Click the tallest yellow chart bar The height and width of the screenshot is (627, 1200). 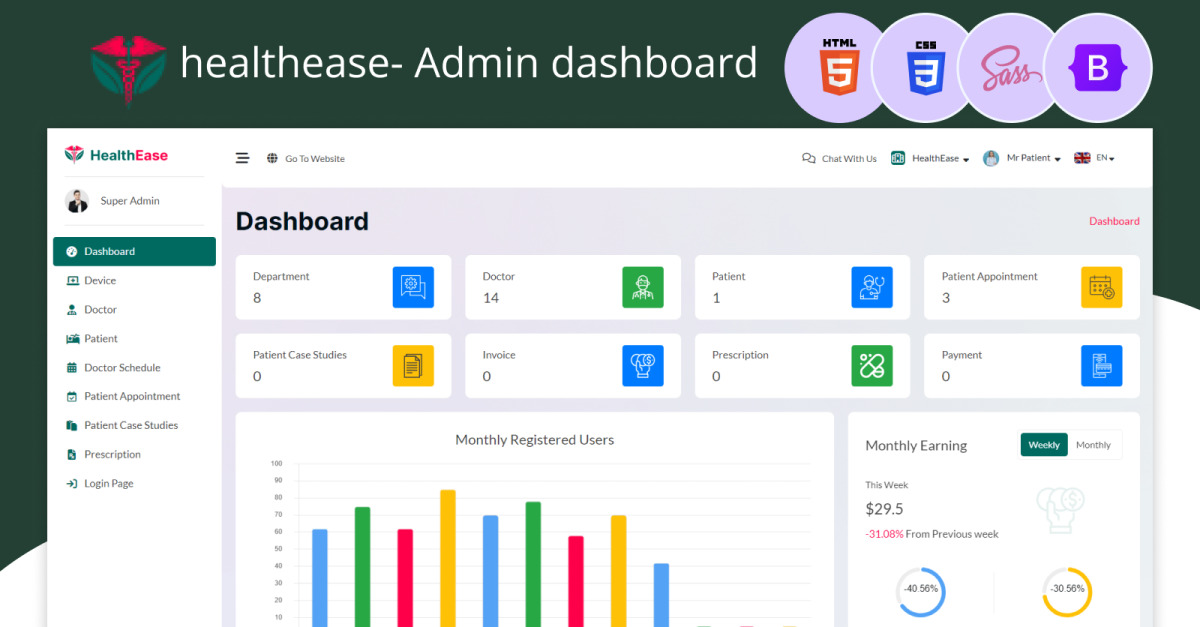(x=448, y=558)
